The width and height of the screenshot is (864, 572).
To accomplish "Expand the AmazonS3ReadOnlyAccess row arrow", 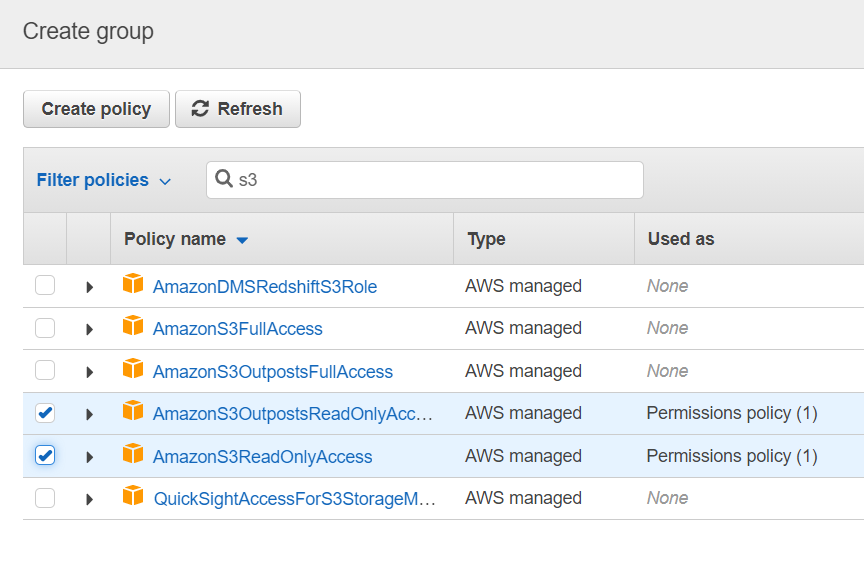I will (x=89, y=457).
